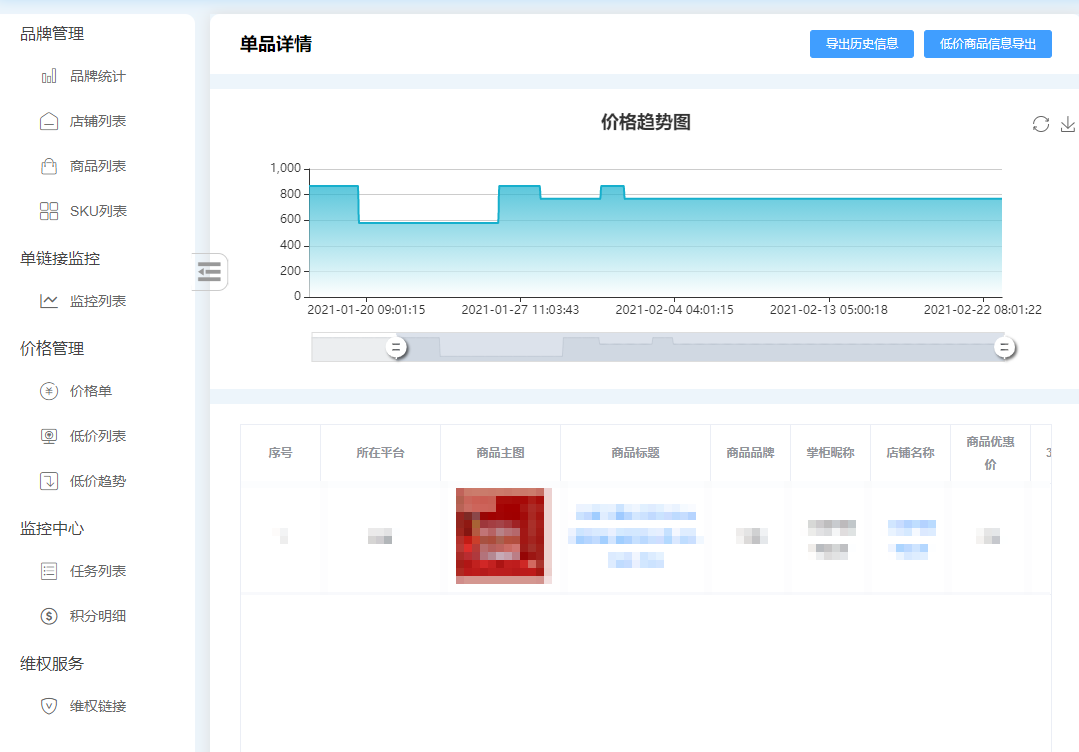Select the 品牌统计 bar chart icon

click(x=48, y=76)
